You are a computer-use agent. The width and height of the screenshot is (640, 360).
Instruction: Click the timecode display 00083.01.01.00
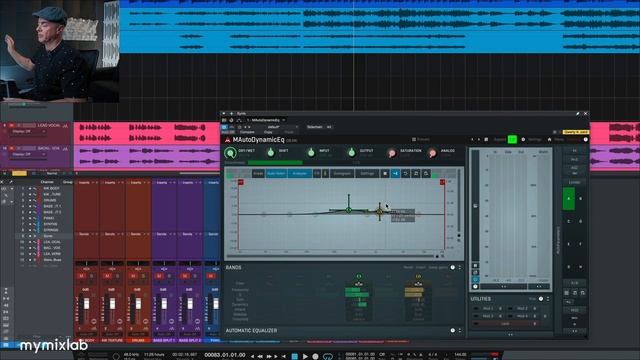[225, 355]
